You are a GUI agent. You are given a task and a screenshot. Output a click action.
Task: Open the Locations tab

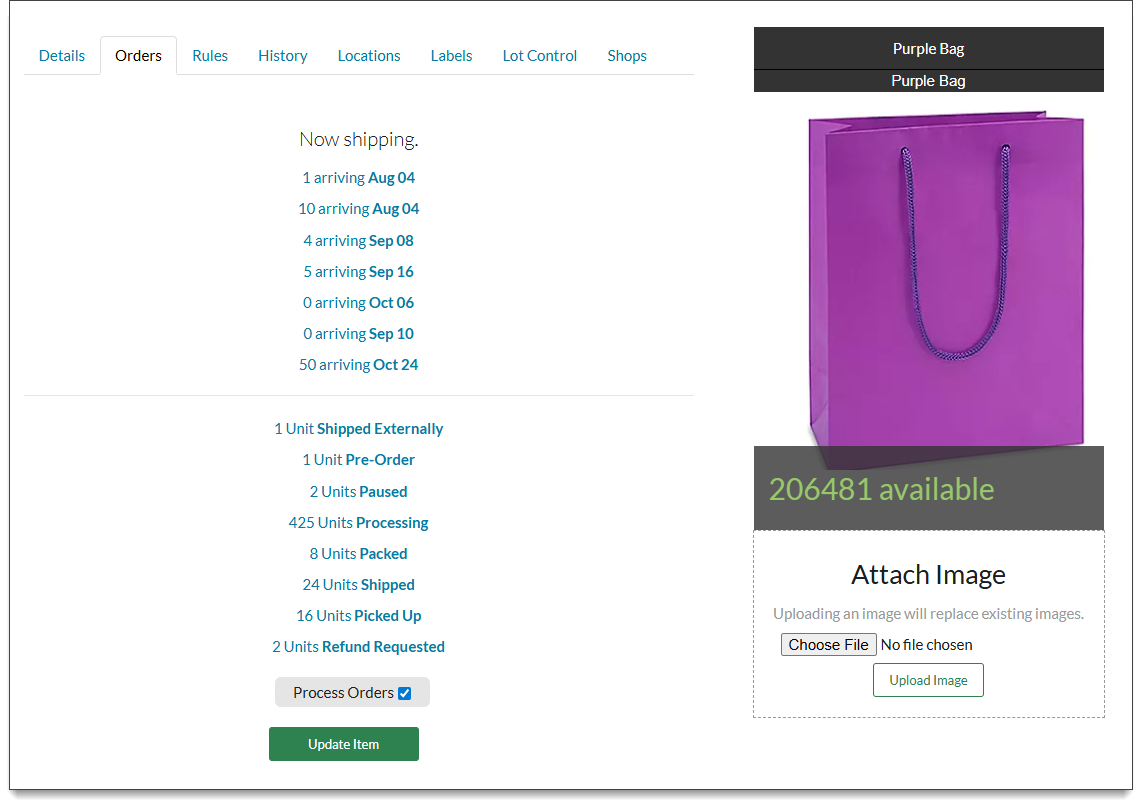[x=368, y=56]
